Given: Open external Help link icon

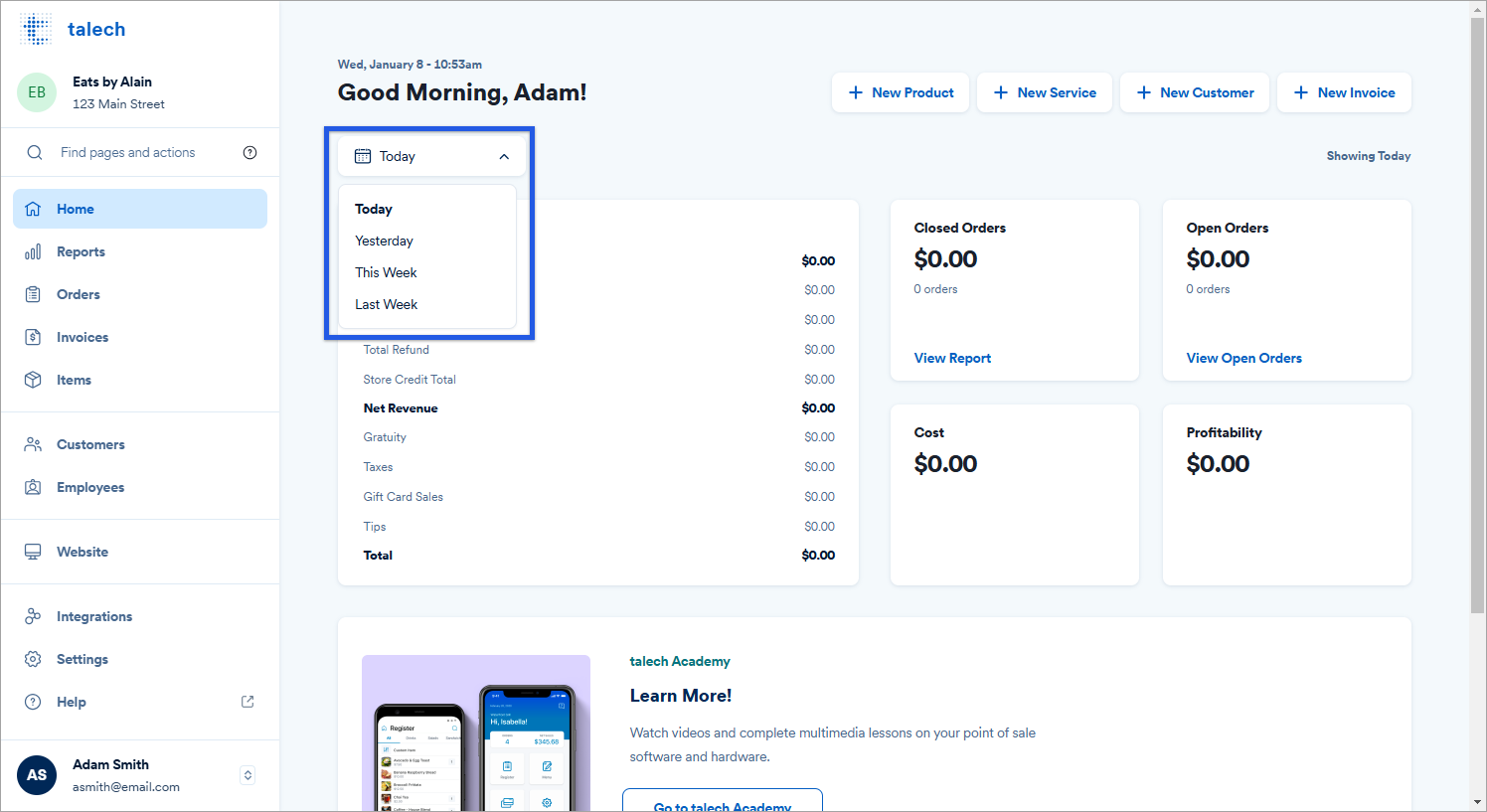Looking at the screenshot, I should point(248,702).
